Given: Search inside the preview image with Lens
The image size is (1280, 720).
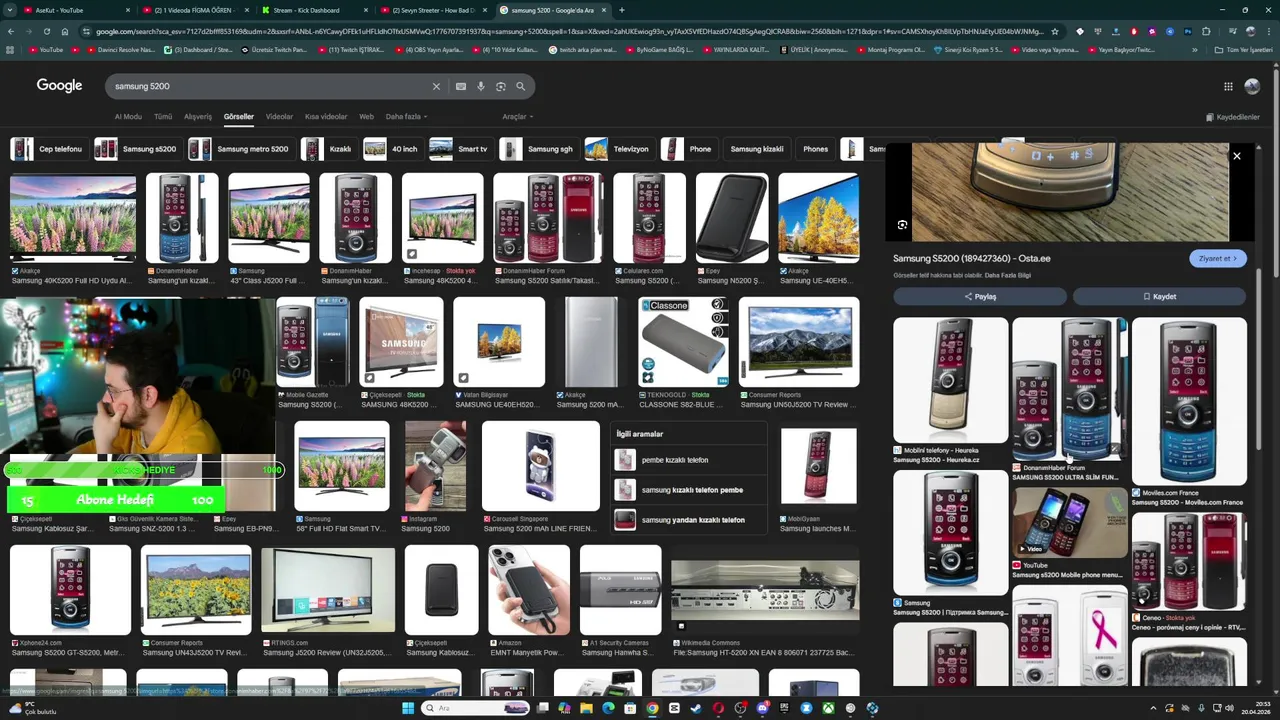Looking at the screenshot, I should 902,225.
